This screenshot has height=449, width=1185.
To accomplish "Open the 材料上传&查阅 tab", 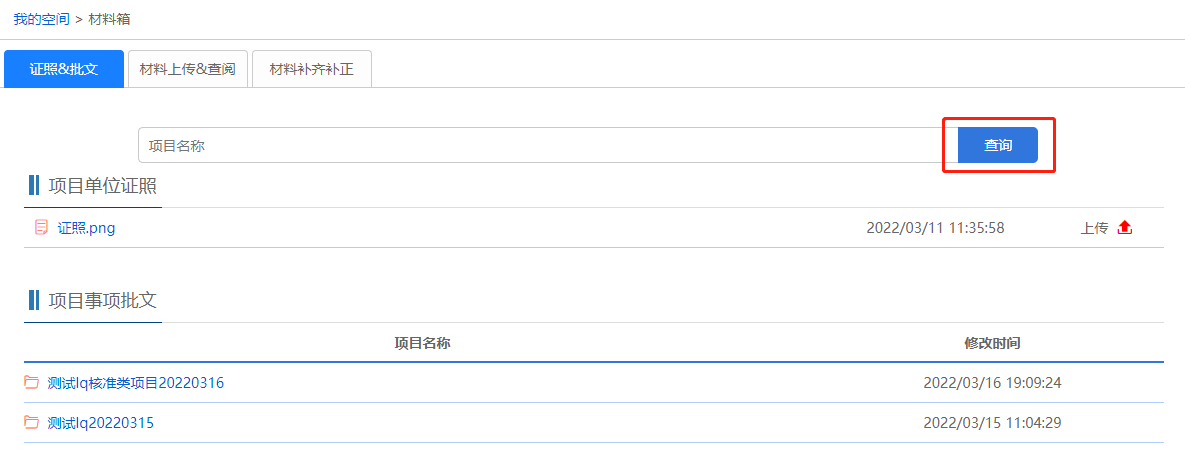I will 188,69.
